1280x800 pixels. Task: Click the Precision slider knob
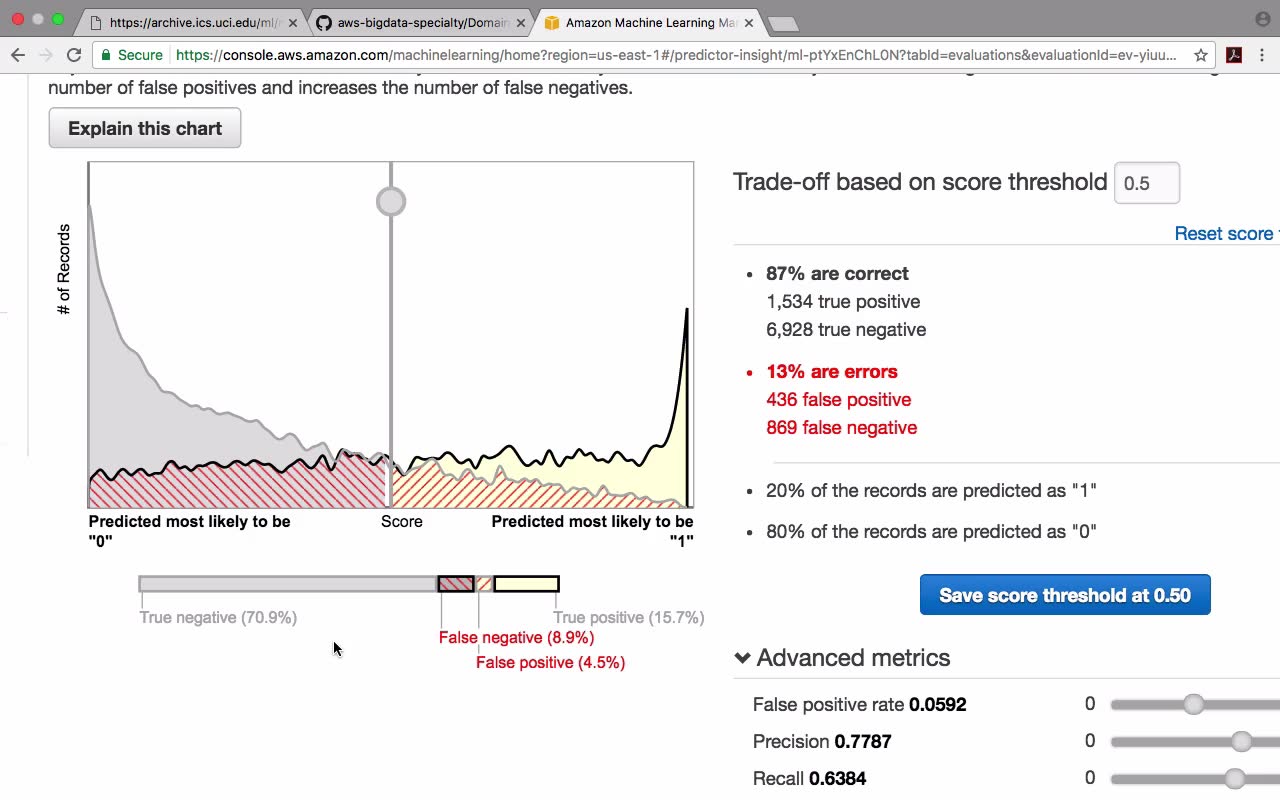[1241, 742]
